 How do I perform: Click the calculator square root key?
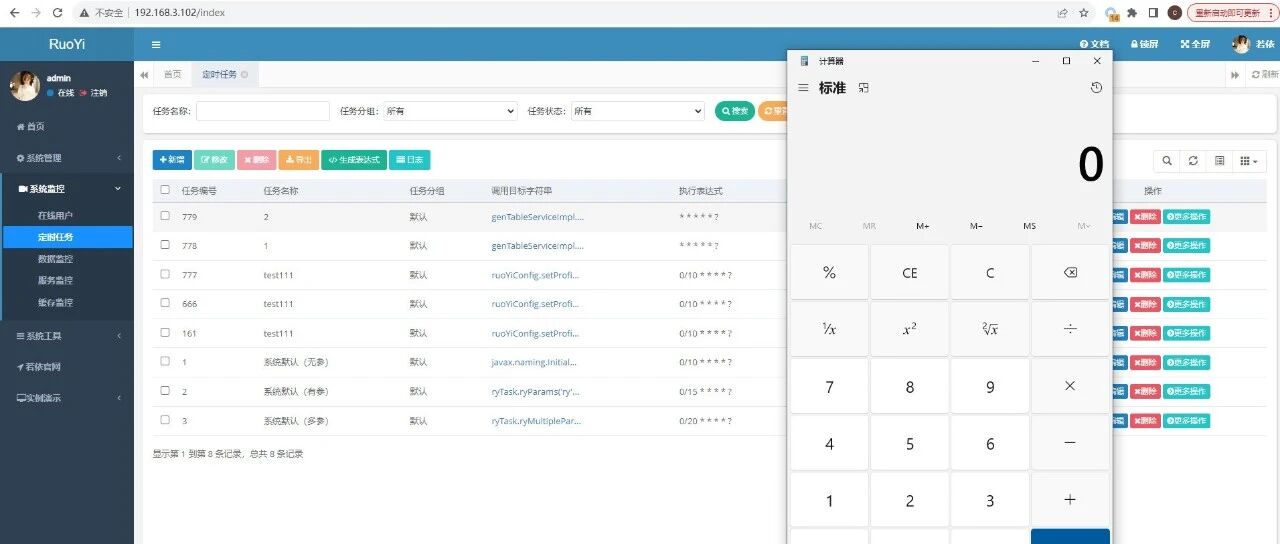(x=990, y=329)
